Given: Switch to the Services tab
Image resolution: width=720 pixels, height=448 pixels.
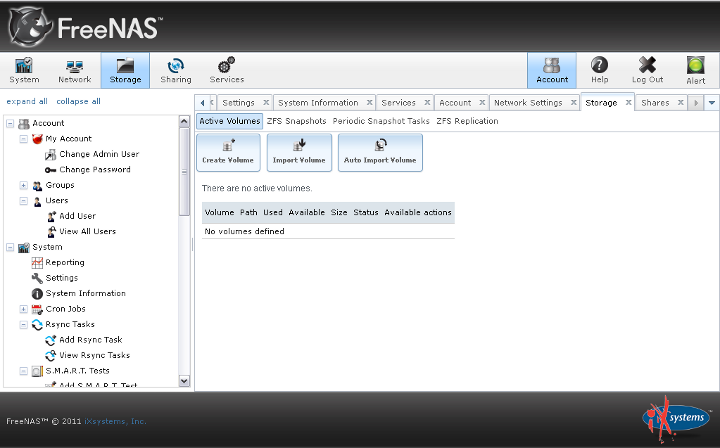Looking at the screenshot, I should click(398, 103).
